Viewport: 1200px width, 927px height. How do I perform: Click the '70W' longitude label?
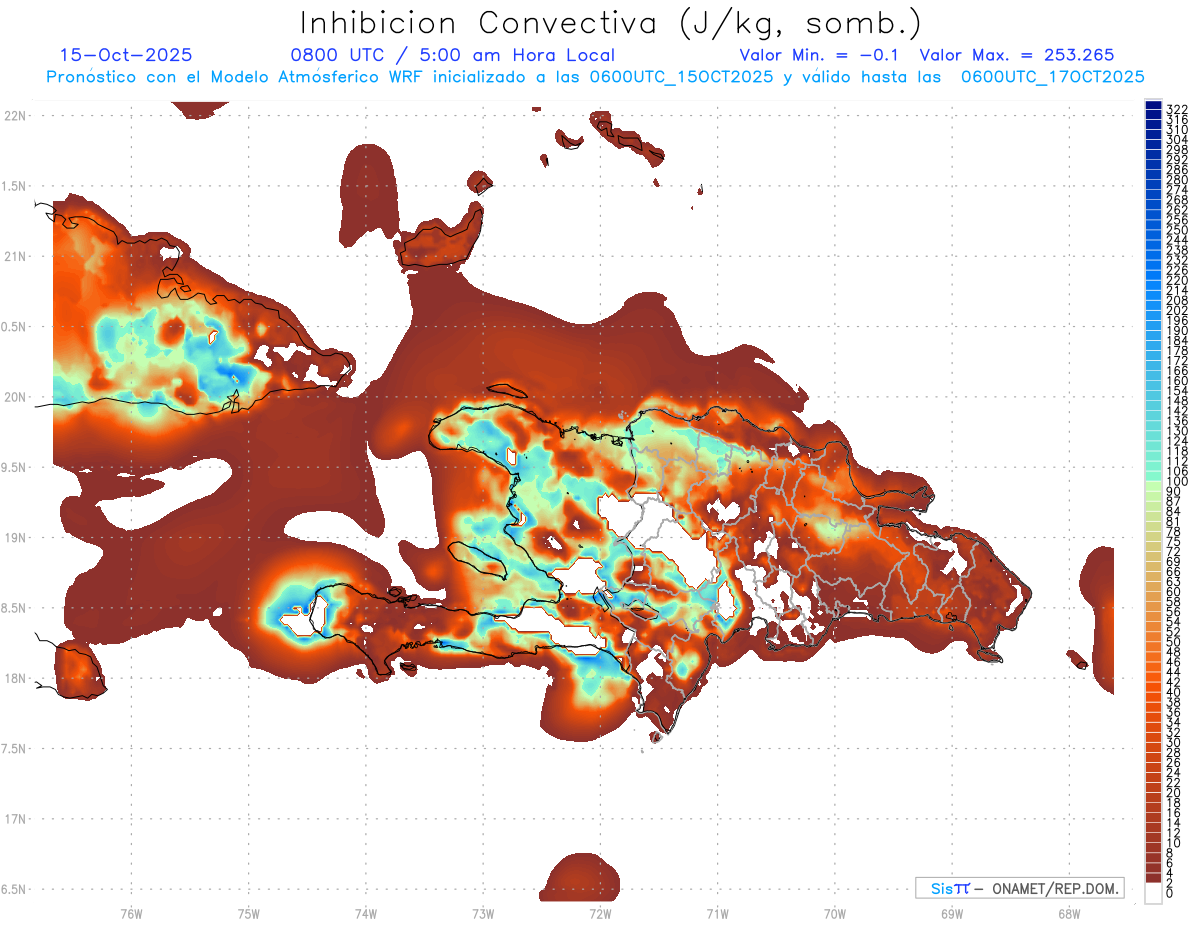834,914
